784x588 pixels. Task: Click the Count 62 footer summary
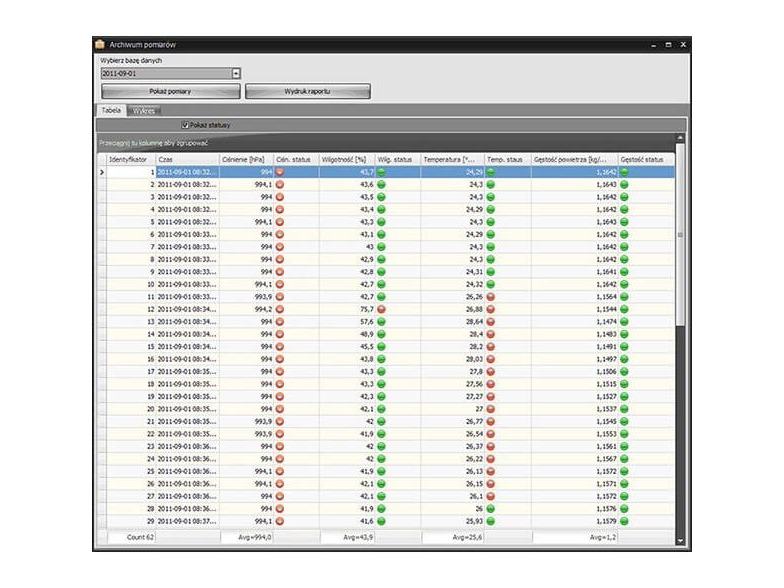click(x=132, y=537)
